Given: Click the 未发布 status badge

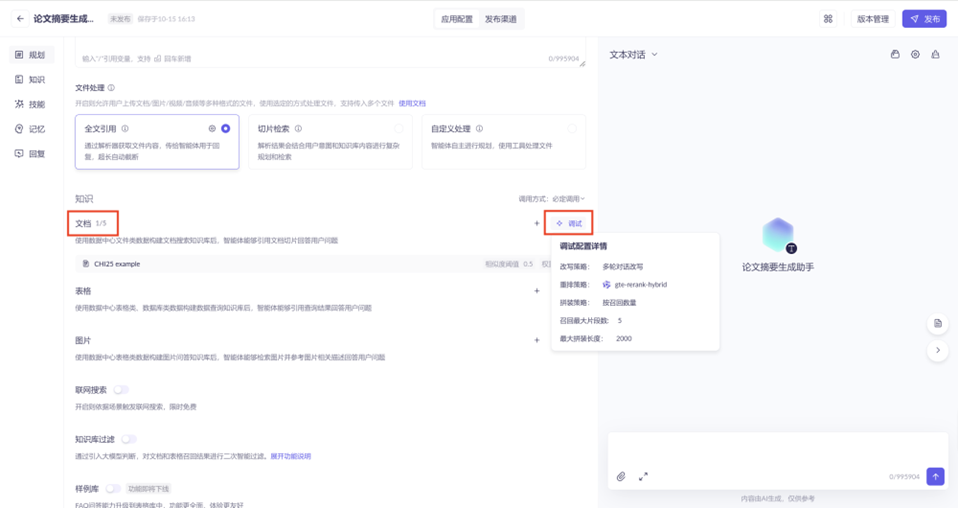Looking at the screenshot, I should click(x=120, y=19).
